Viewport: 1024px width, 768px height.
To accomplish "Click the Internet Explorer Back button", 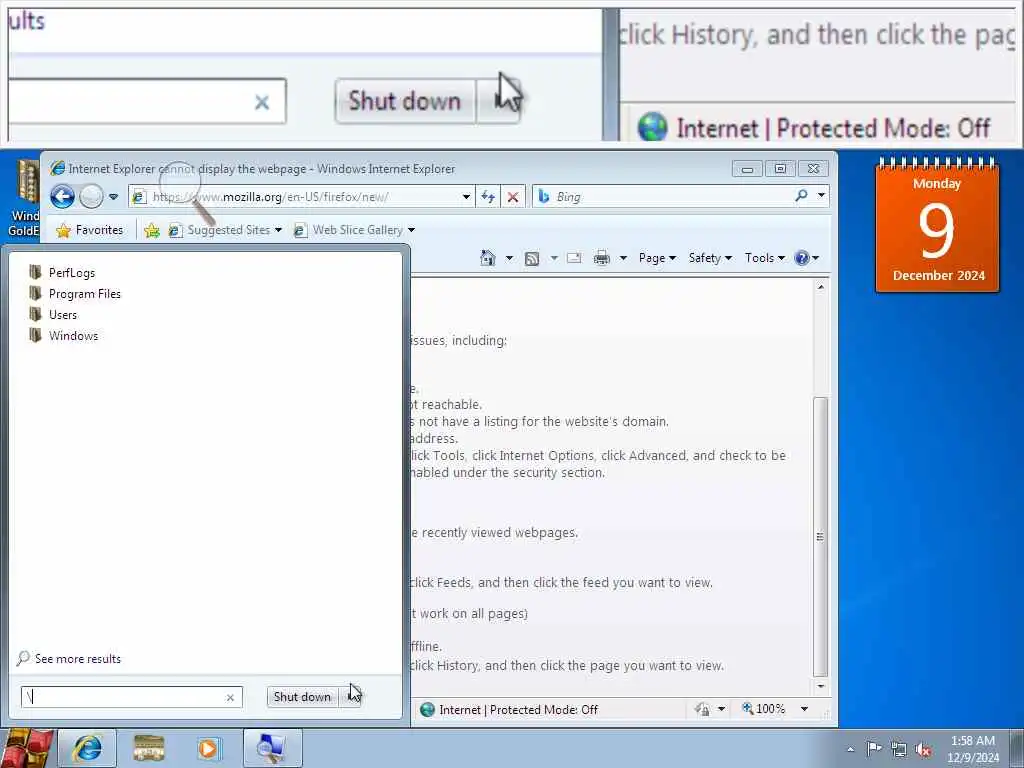I will click(x=62, y=197).
